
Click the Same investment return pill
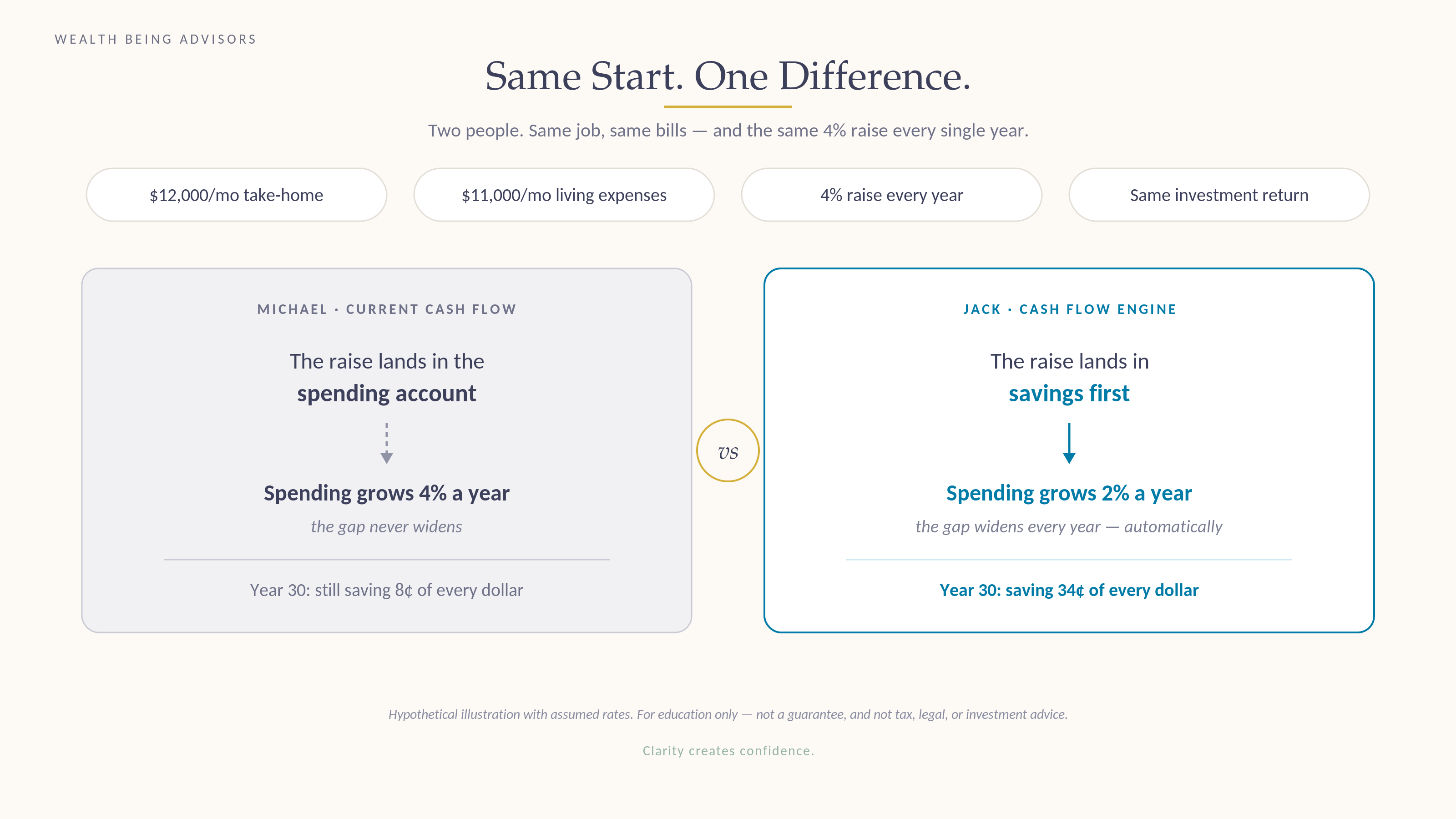pyautogui.click(x=1219, y=195)
